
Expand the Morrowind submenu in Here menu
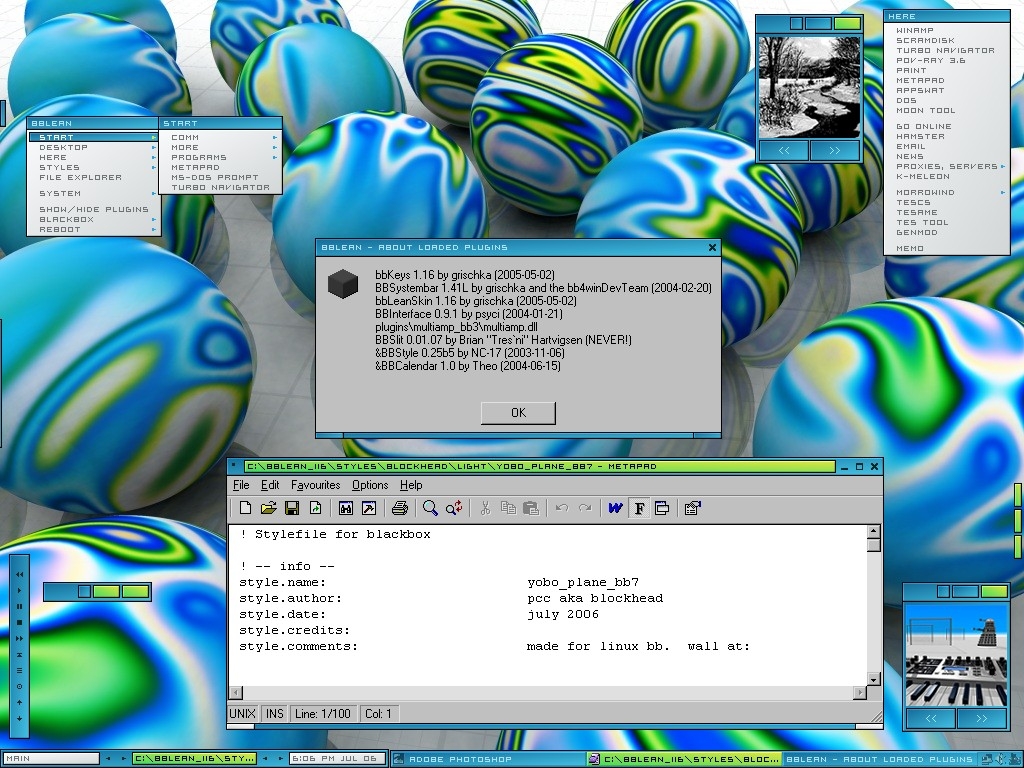pyautogui.click(x=1003, y=193)
